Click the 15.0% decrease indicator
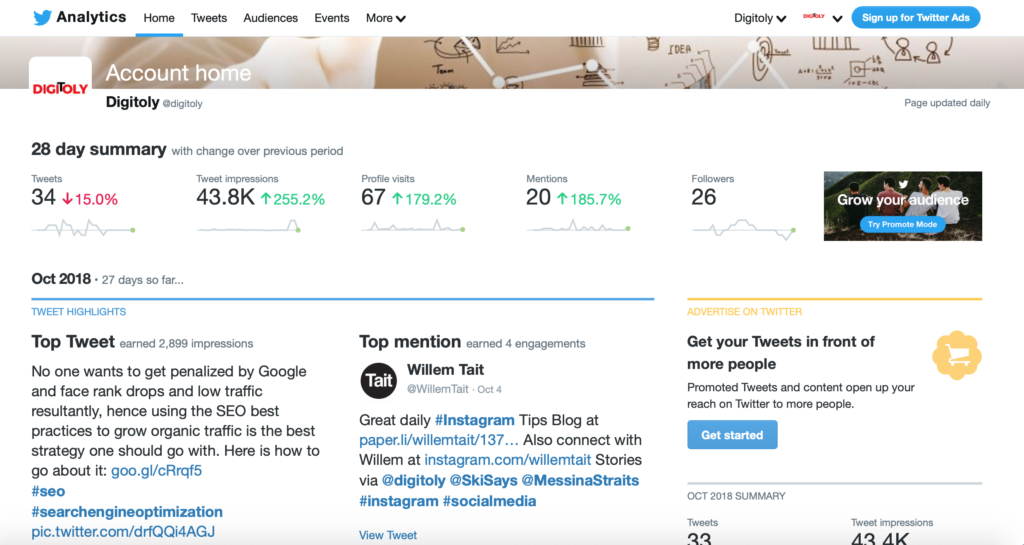This screenshot has height=545, width=1024. pos(90,200)
